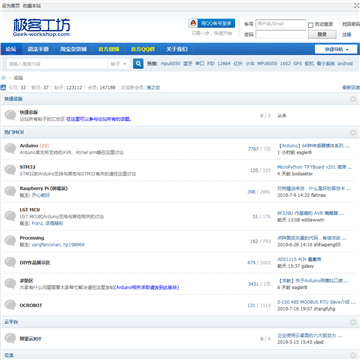Collapse the first category section with round toggle
The width and height of the screenshot is (360, 360).
pyautogui.click(x=353, y=99)
